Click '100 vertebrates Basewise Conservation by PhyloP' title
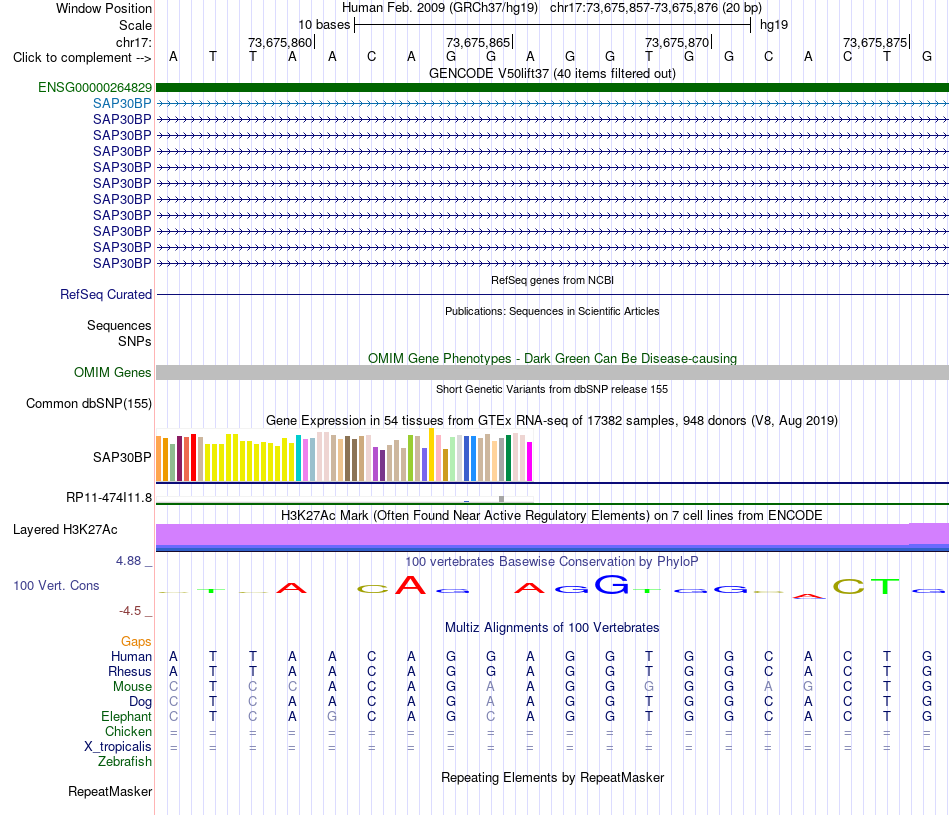The image size is (950, 815). click(x=552, y=561)
